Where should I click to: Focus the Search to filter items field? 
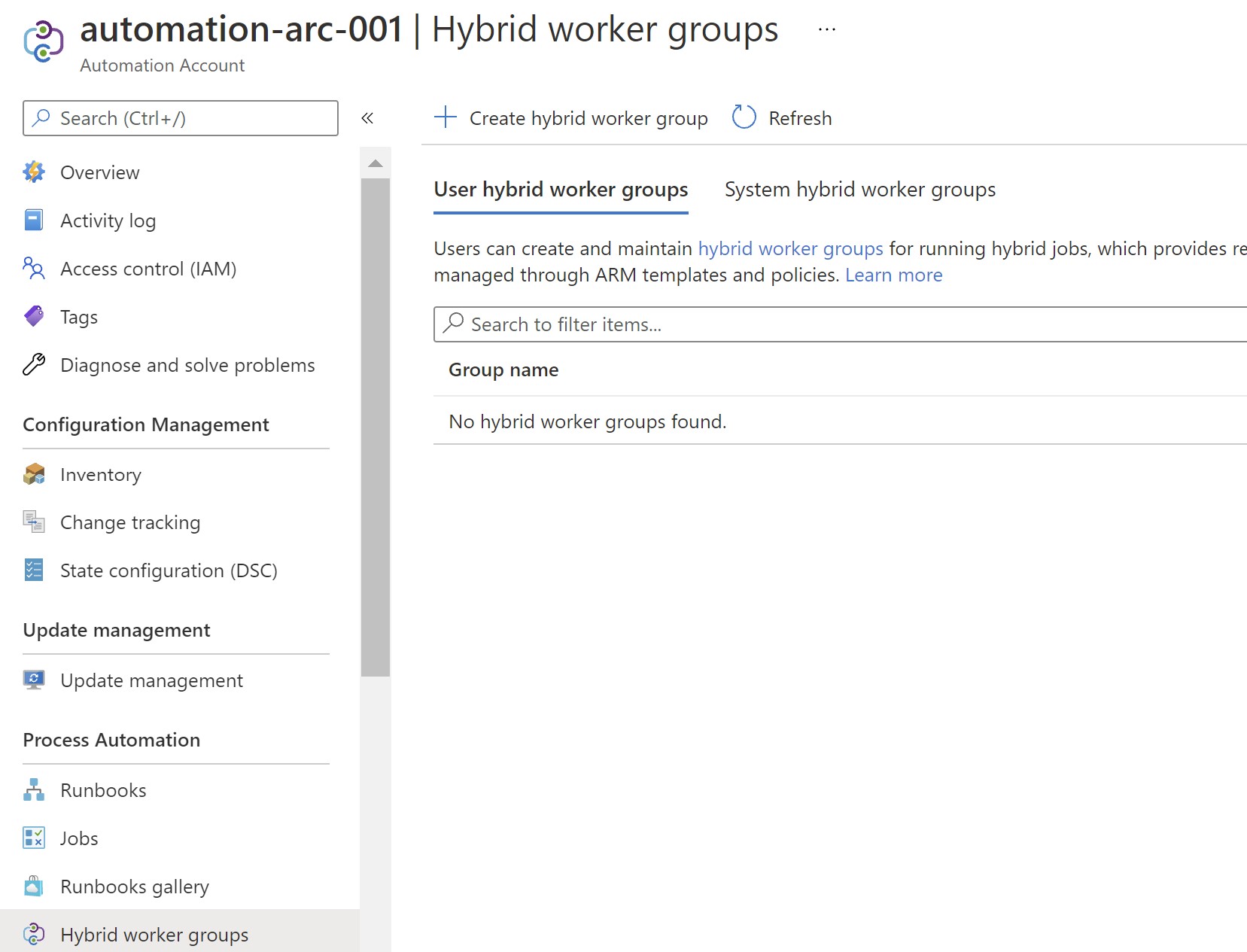840,324
